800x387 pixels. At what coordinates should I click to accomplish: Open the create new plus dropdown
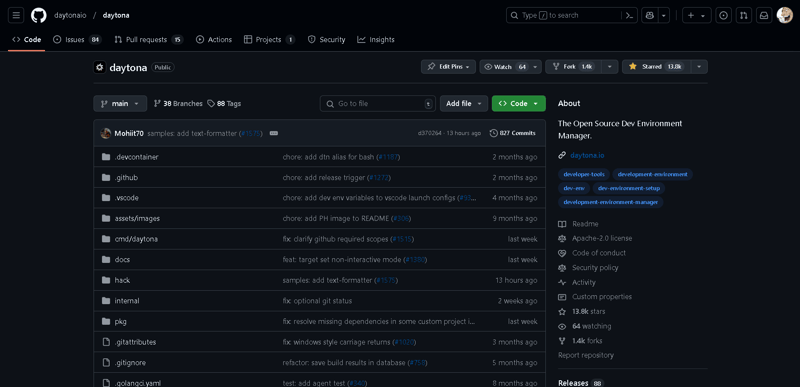[x=697, y=15]
